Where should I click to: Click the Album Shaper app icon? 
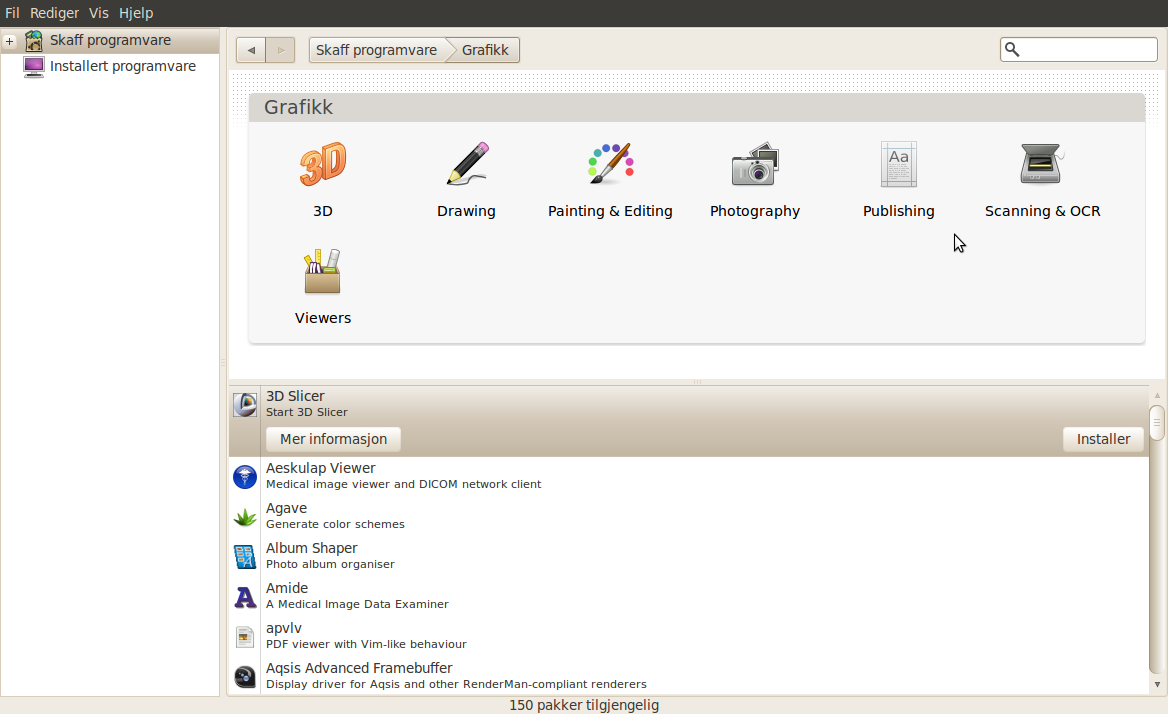[245, 556]
